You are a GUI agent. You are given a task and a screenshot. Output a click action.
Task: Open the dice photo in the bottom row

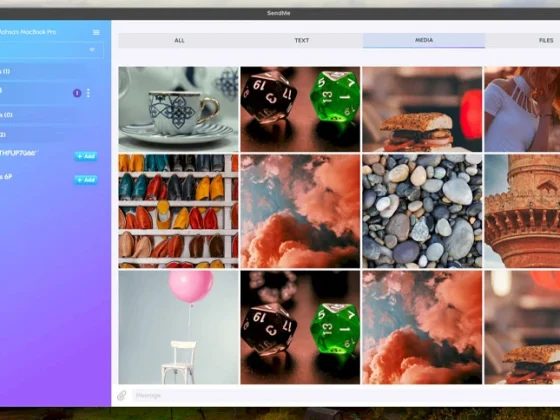[300, 327]
